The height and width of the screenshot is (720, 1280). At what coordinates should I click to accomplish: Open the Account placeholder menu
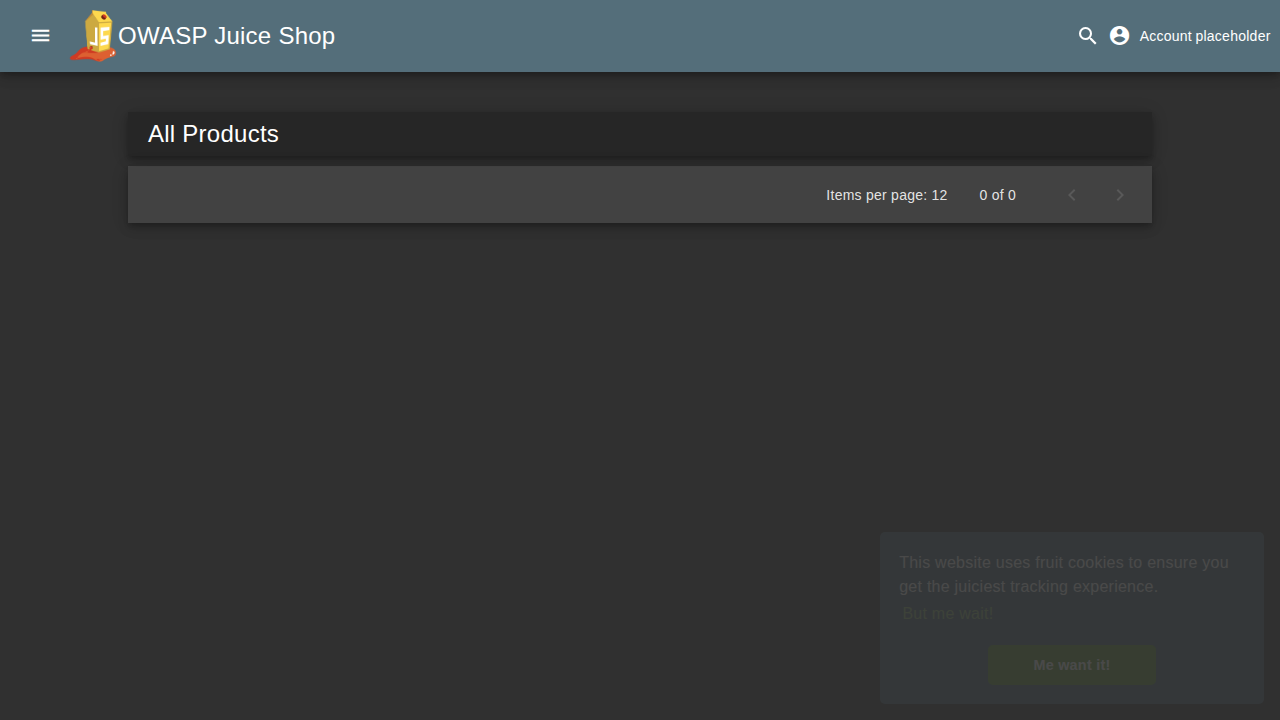point(1204,36)
